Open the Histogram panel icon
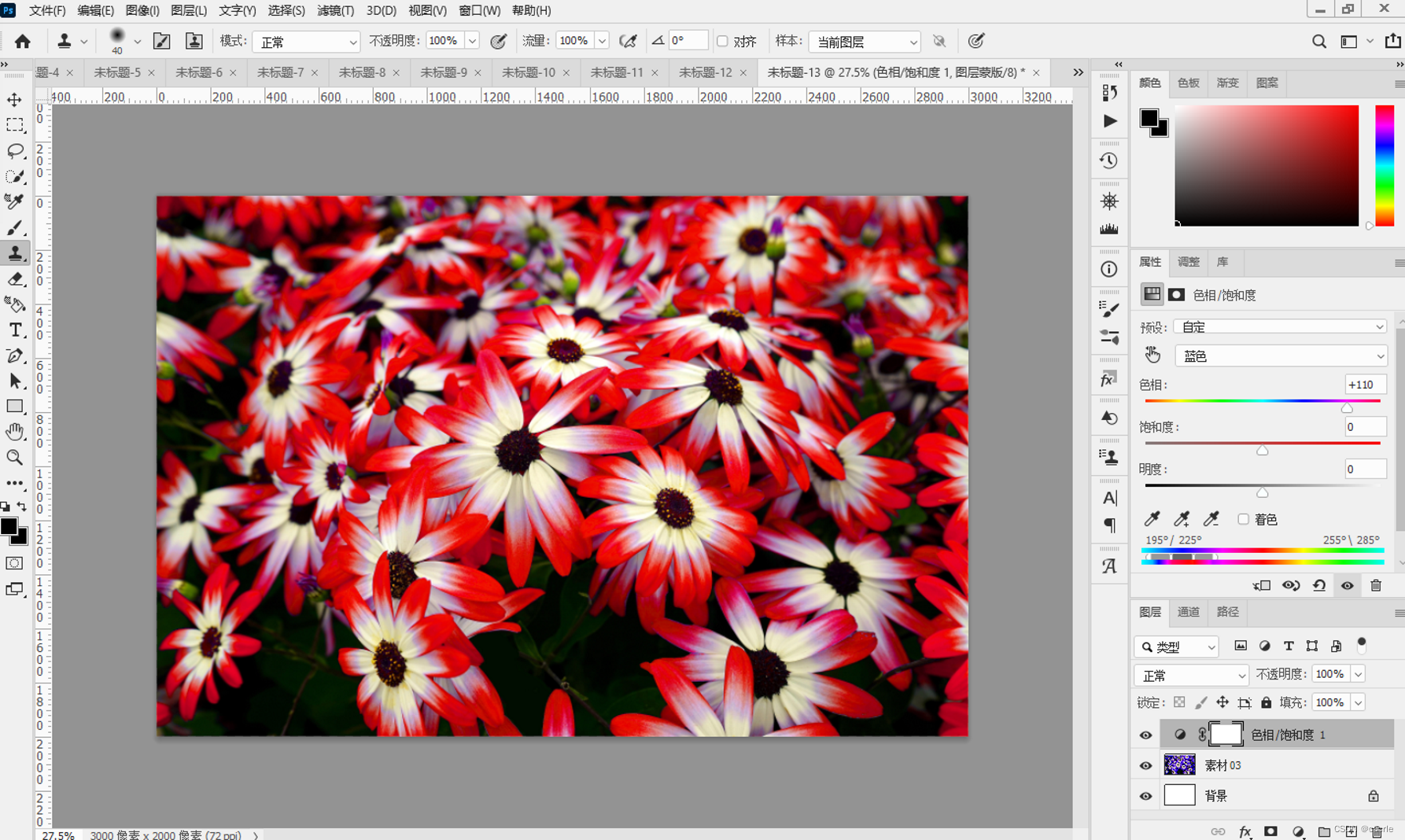The width and height of the screenshot is (1405, 840). pos(1109,229)
